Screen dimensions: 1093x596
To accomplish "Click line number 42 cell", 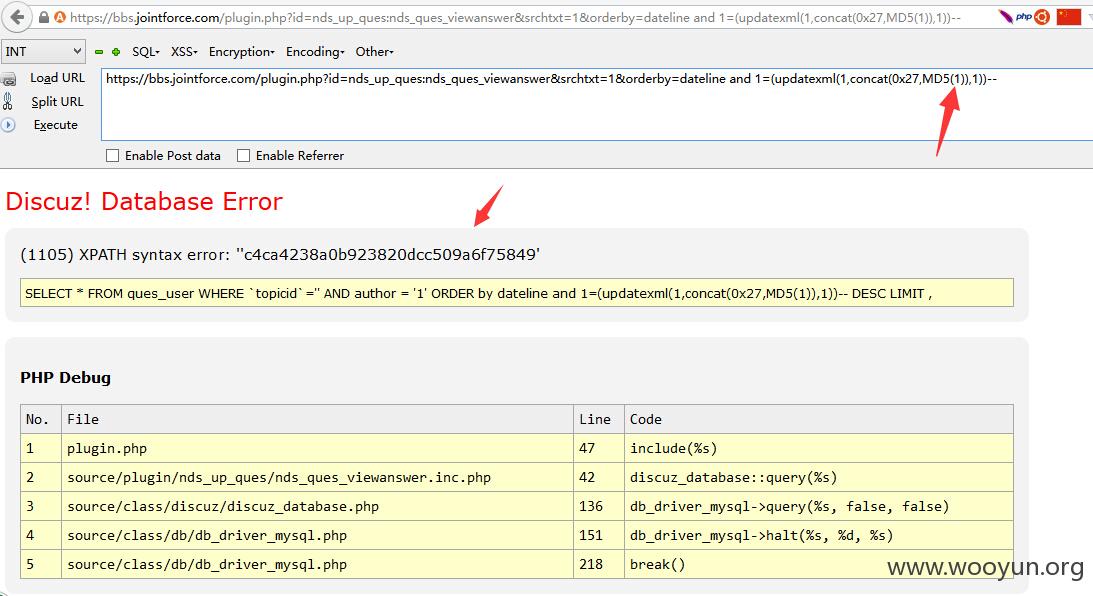I will [599, 477].
